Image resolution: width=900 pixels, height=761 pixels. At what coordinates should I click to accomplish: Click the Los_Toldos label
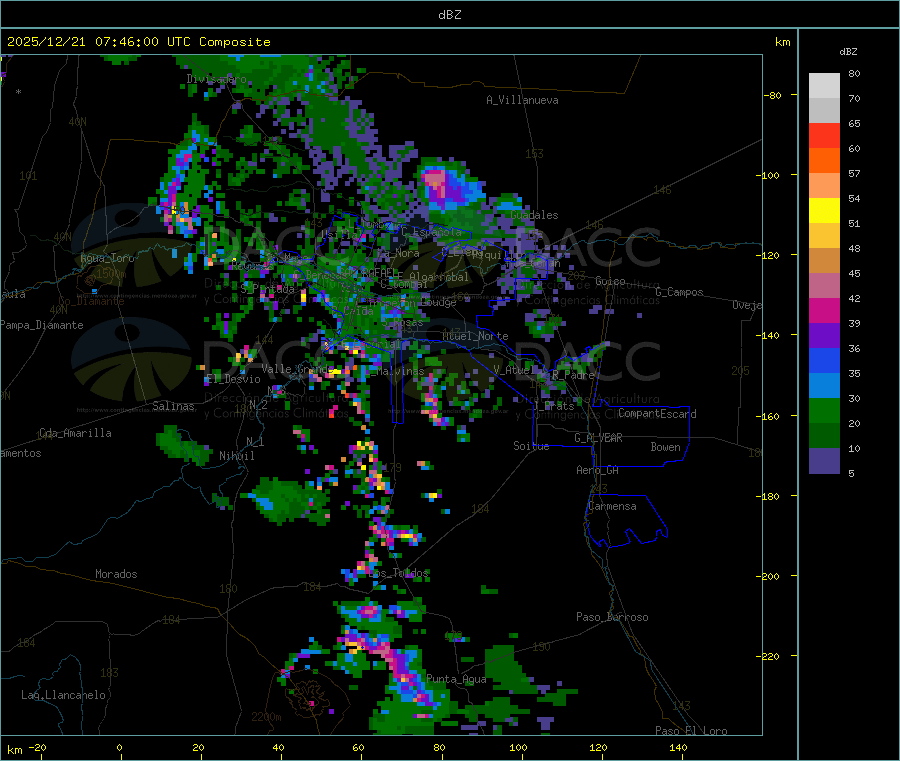[x=400, y=573]
